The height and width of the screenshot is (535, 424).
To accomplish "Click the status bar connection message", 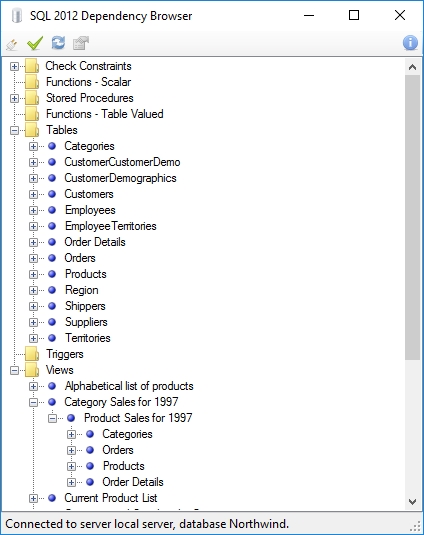I will pos(147,524).
